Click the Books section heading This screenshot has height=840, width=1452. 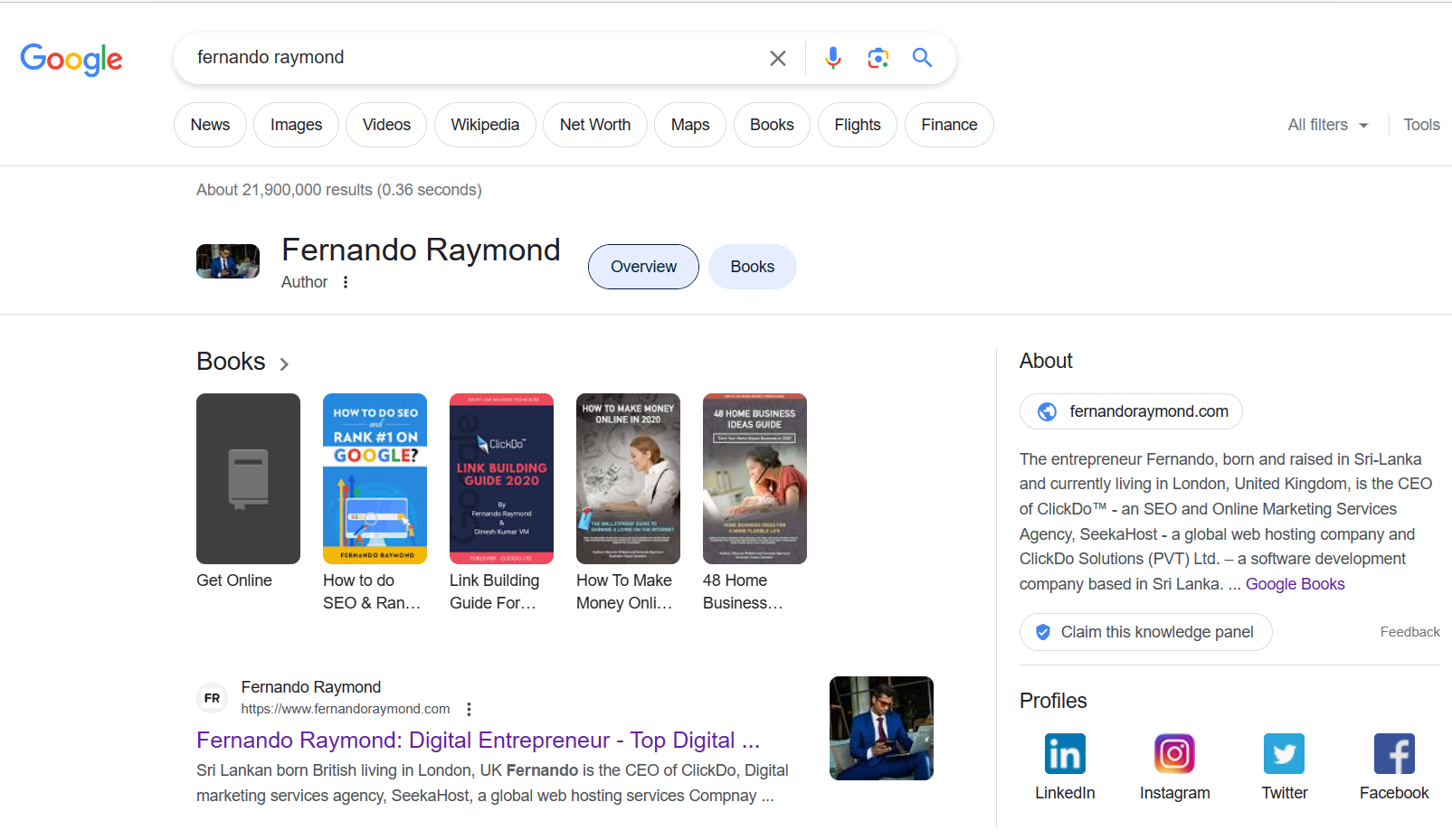pos(231,362)
